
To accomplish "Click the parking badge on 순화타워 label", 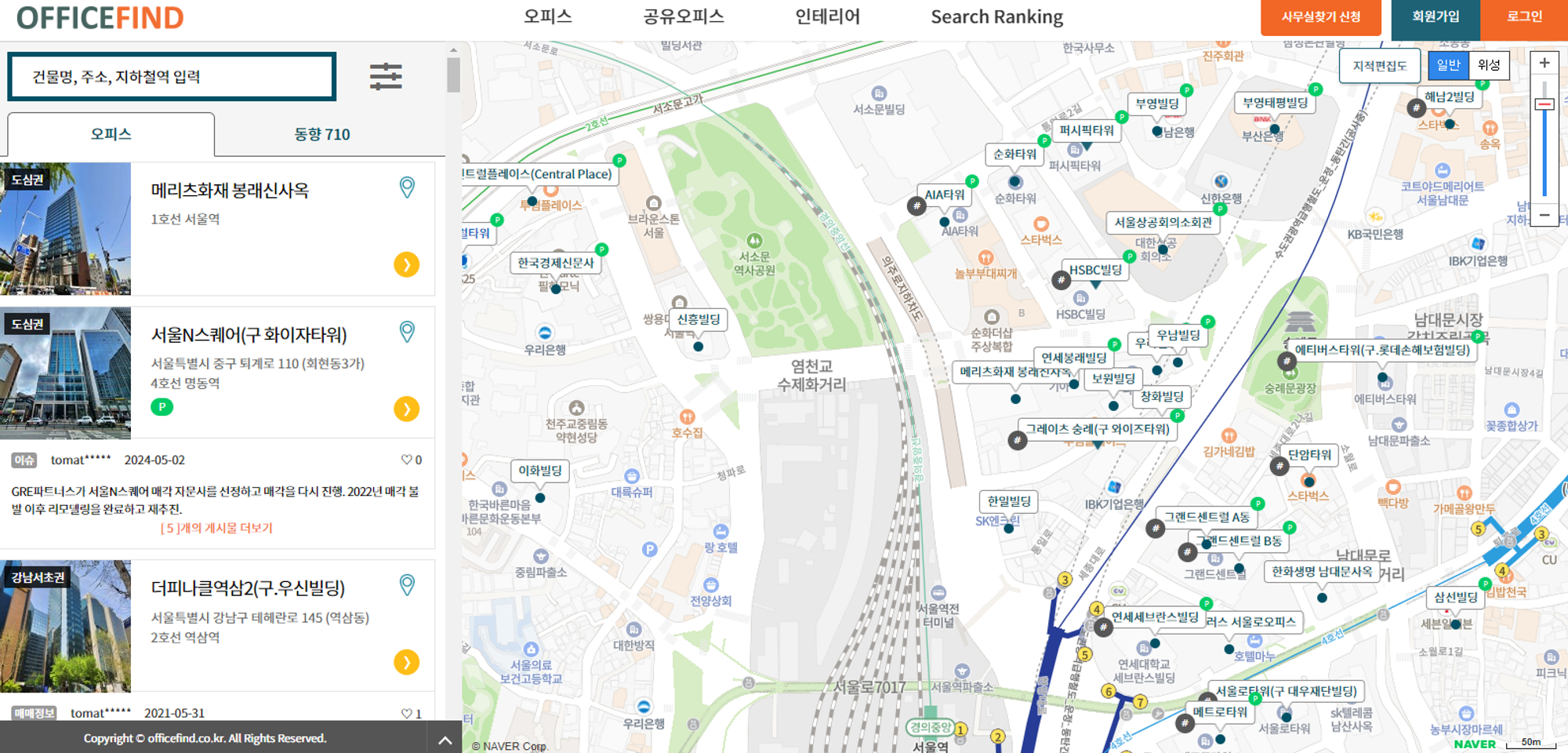I will [x=1044, y=141].
